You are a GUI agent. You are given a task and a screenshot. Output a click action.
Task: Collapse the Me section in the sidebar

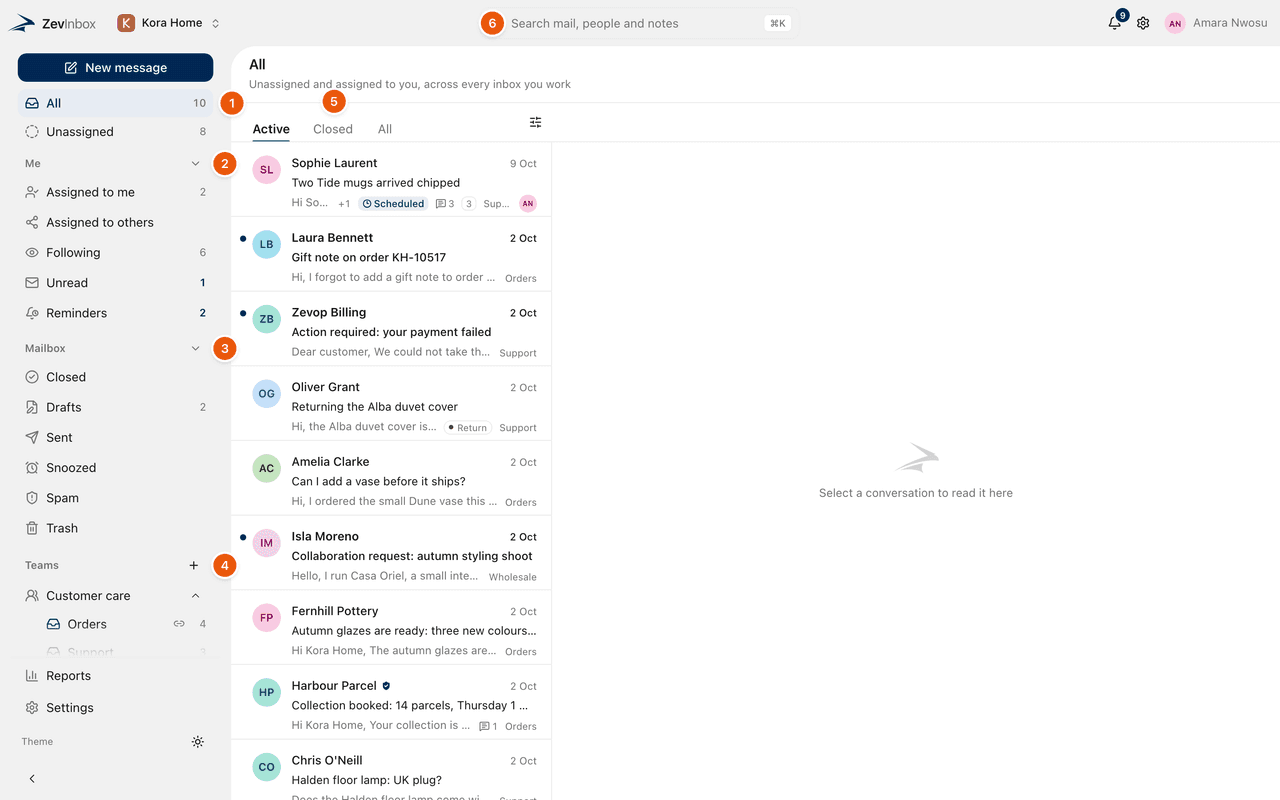point(195,163)
